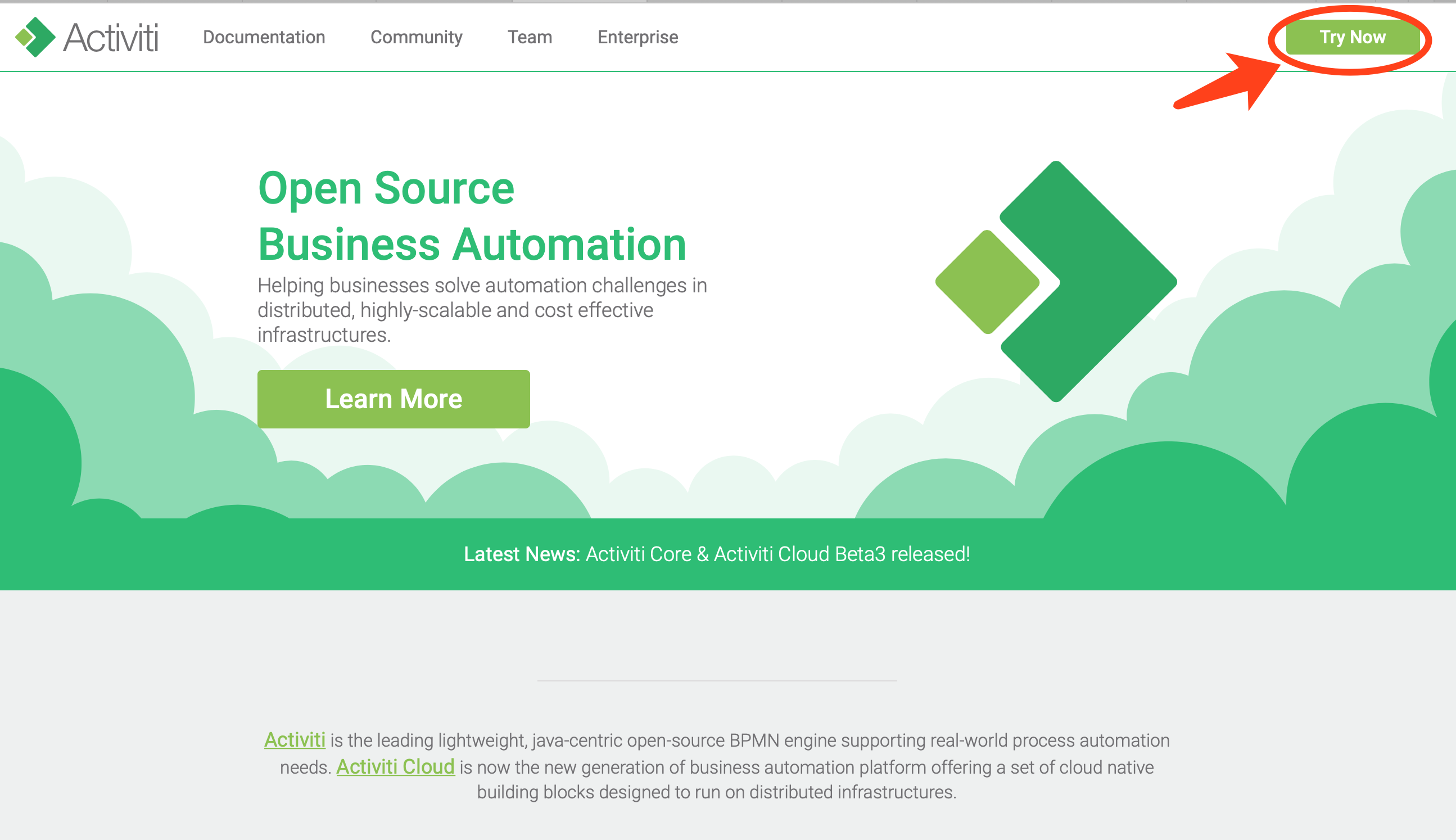The image size is (1456, 840).
Task: Open the Activiti Cloud link
Action: (x=396, y=767)
